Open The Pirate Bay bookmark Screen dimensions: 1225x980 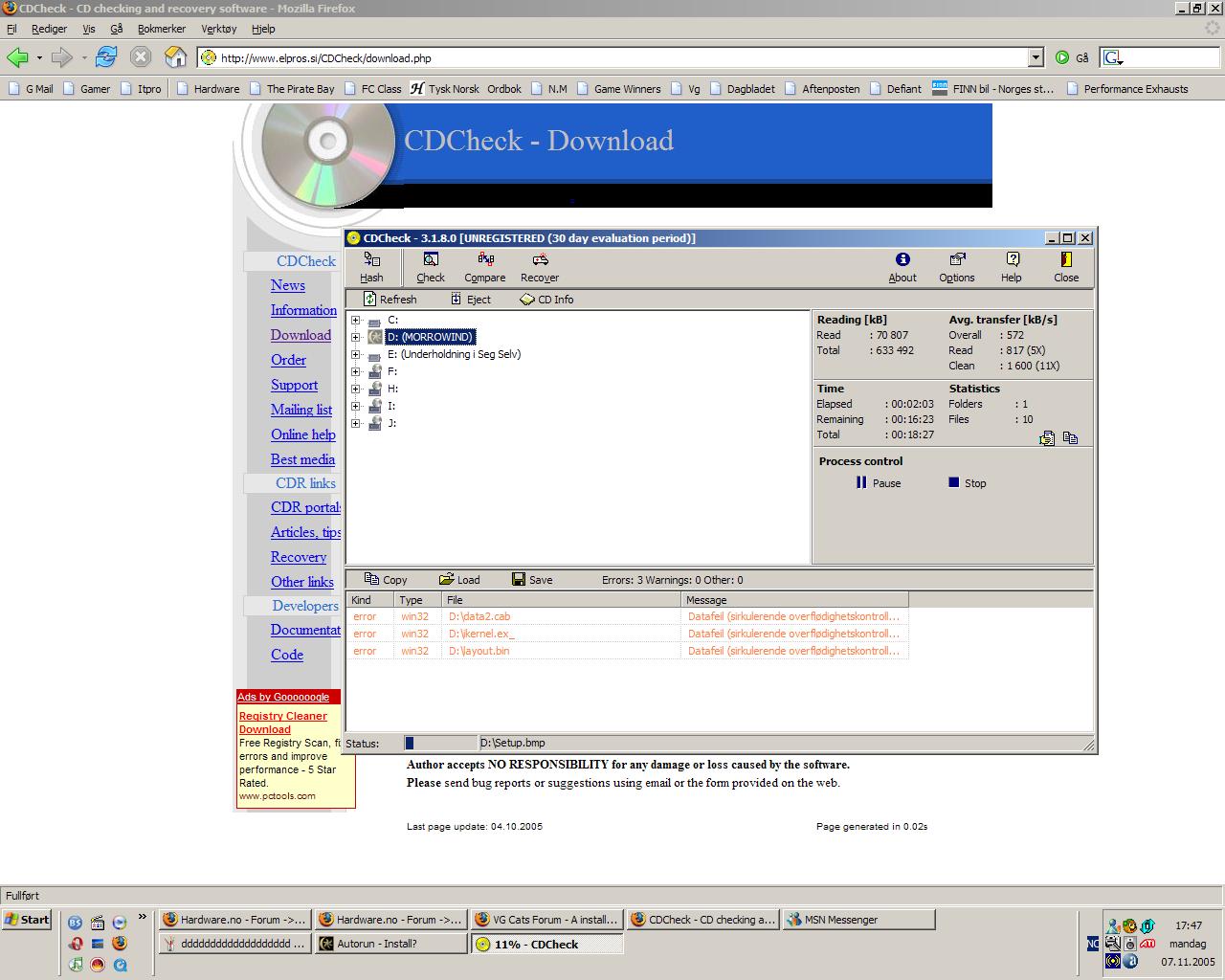(x=292, y=89)
